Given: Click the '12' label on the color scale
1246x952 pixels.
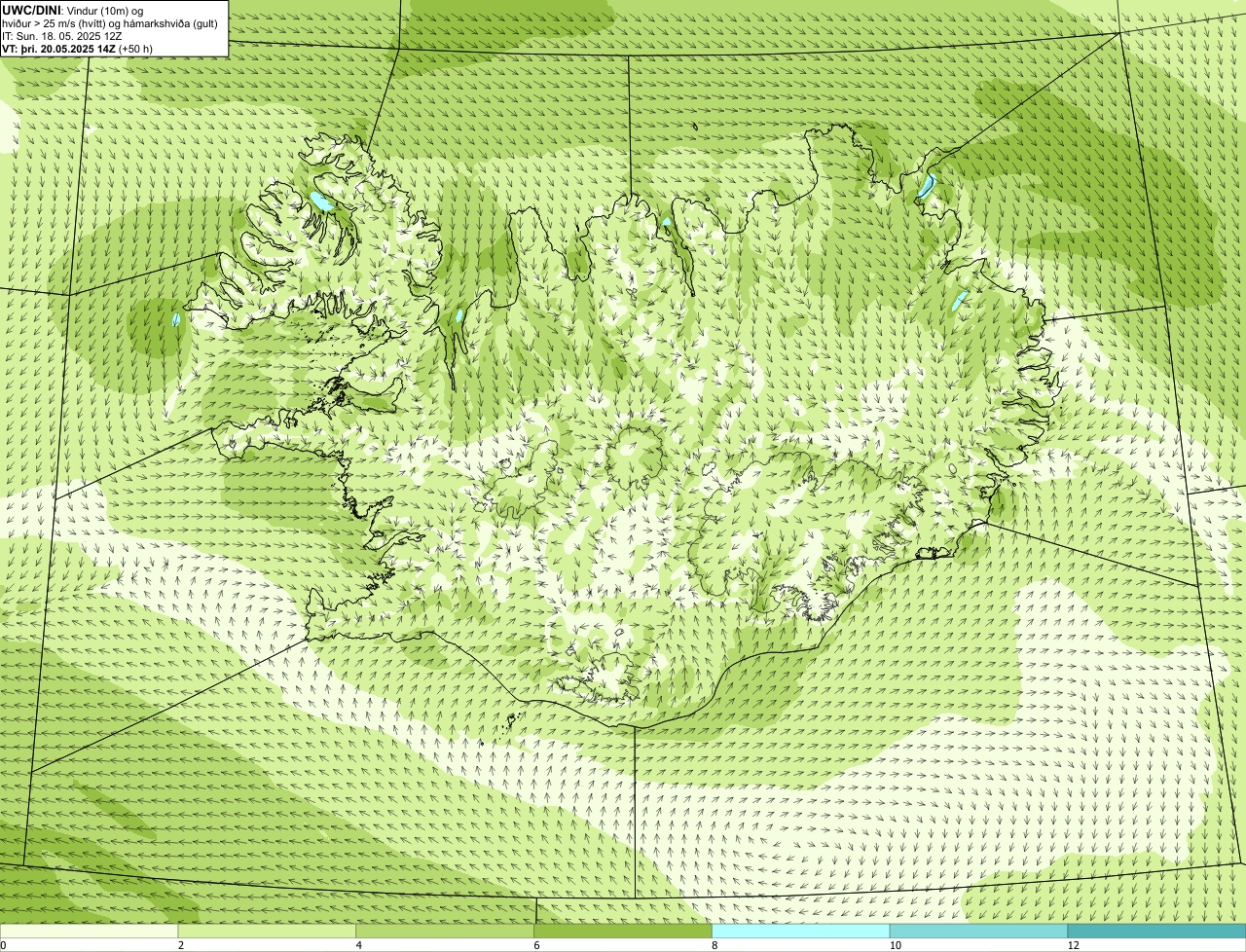Looking at the screenshot, I should tap(1073, 945).
